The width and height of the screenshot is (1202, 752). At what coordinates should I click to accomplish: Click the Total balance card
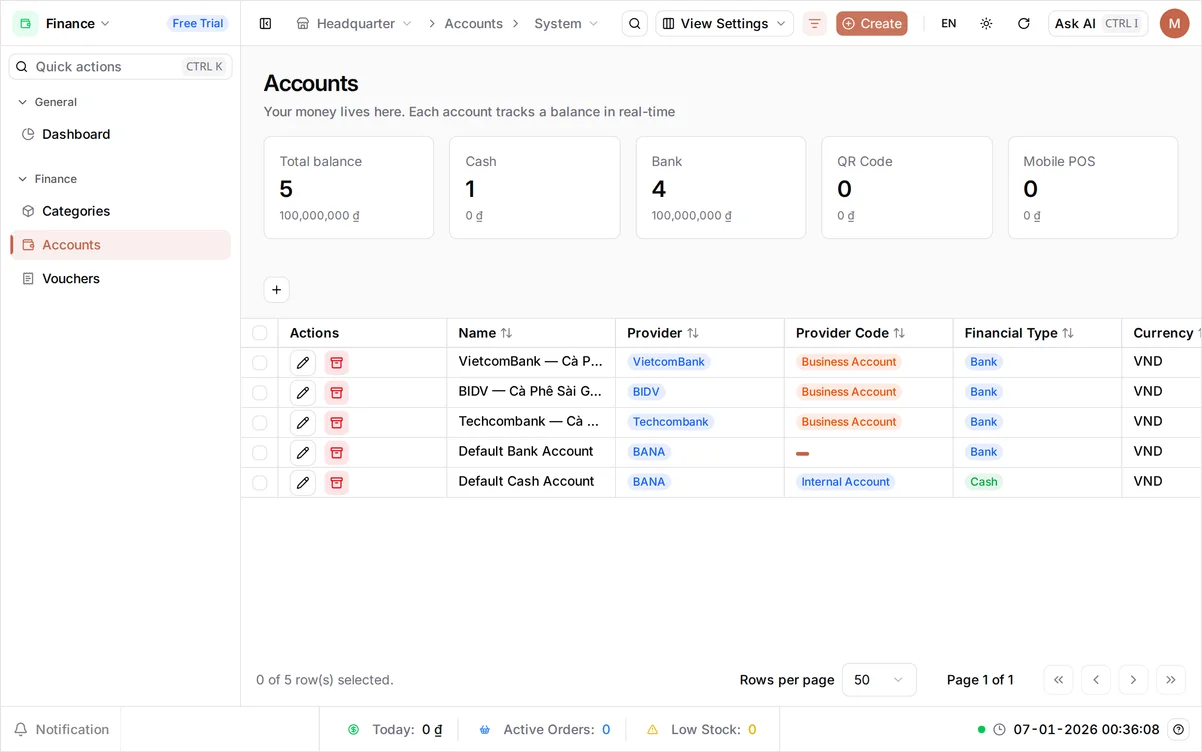pyautogui.click(x=349, y=188)
